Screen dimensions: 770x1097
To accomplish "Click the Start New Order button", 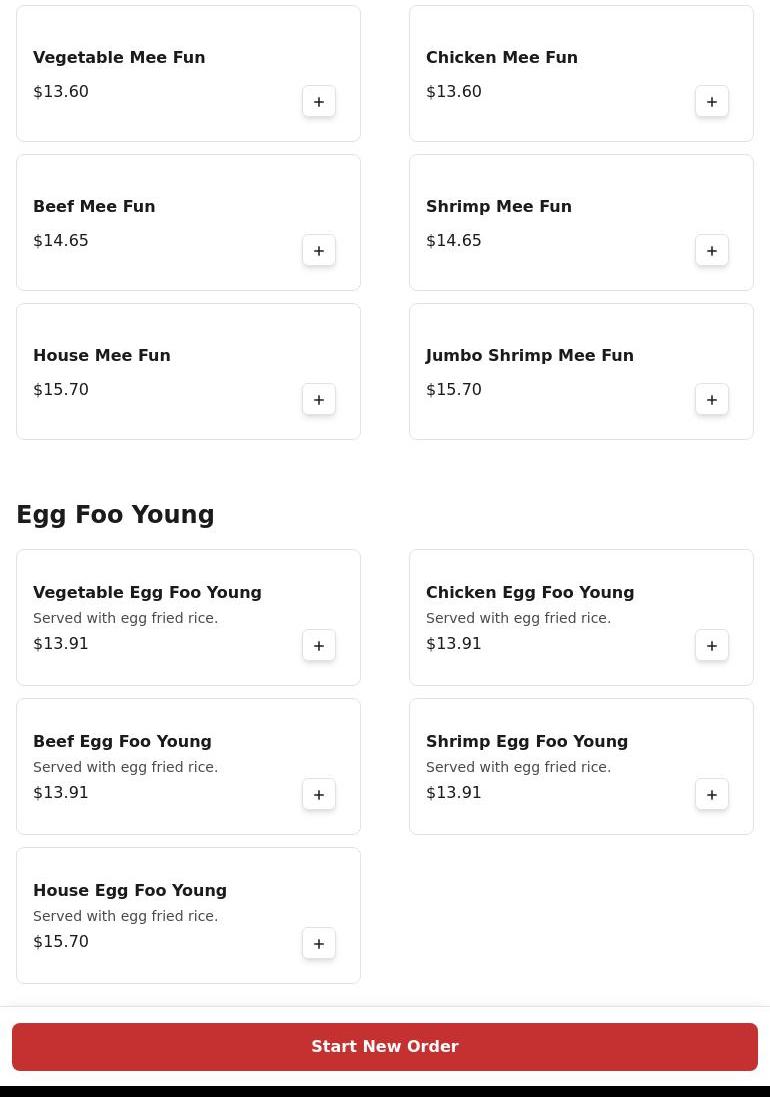I will tap(385, 1047).
